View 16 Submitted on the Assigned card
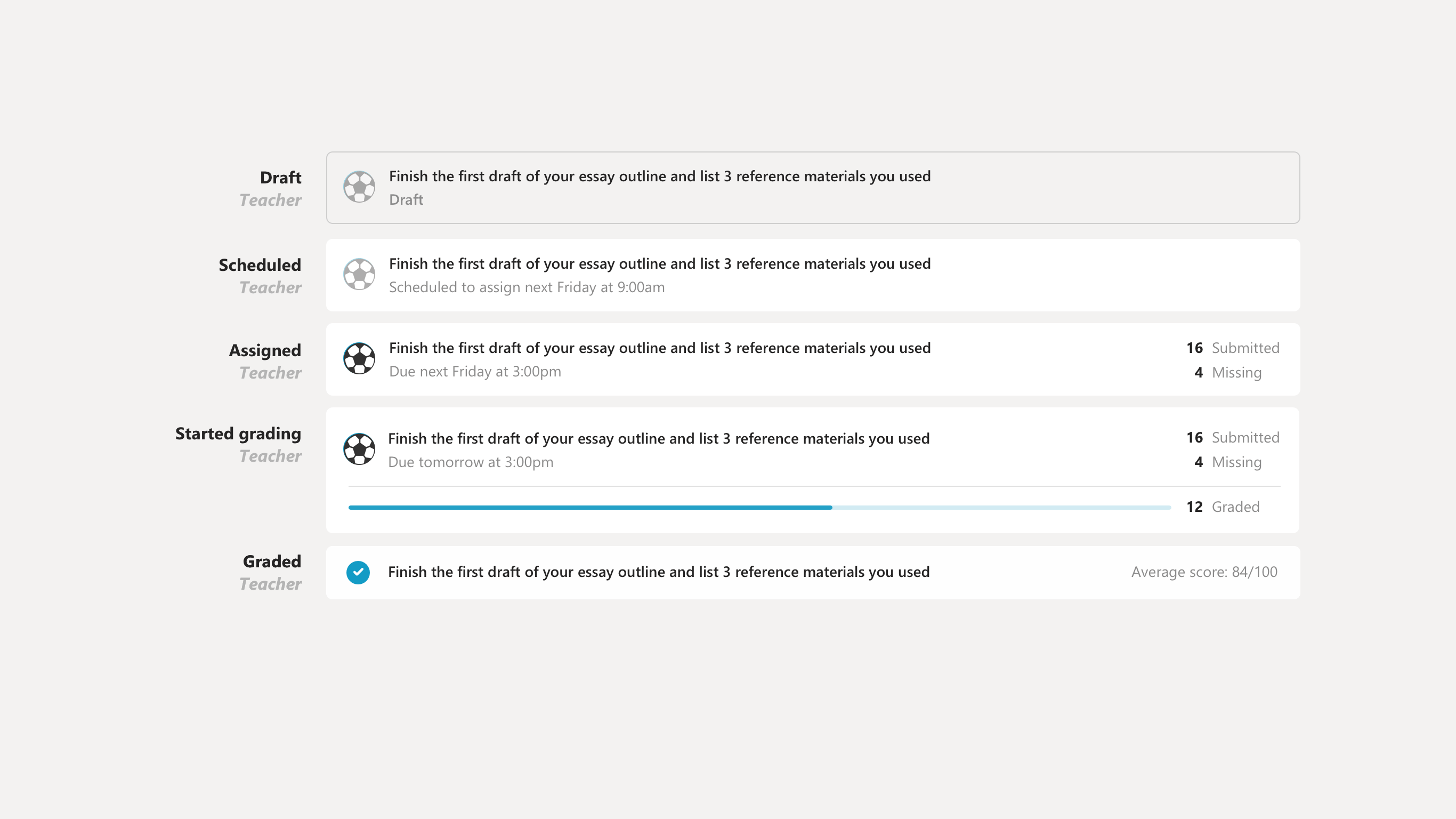Viewport: 1456px width, 819px height. click(1232, 348)
